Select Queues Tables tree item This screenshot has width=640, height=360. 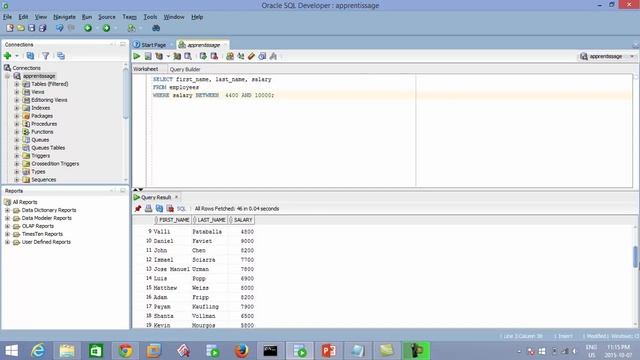pyautogui.click(x=48, y=148)
